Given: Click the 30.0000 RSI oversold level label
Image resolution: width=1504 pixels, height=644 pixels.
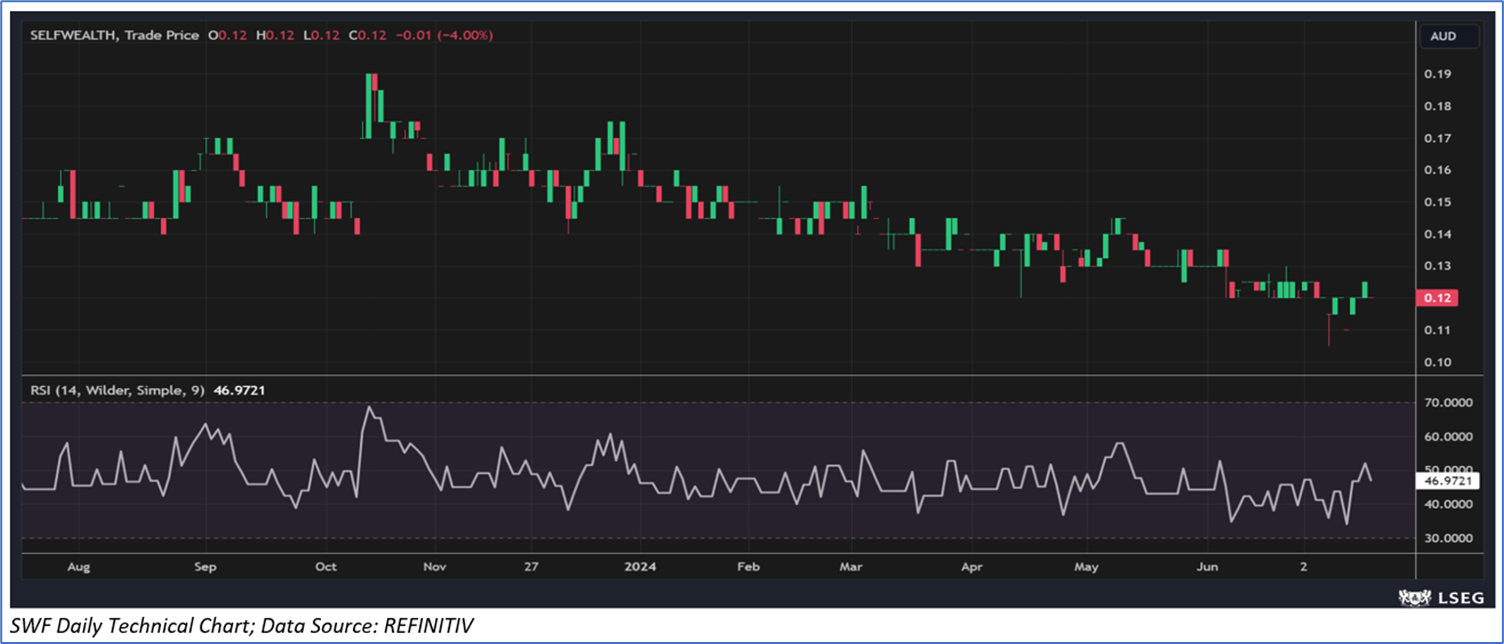Looking at the screenshot, I should click(x=1444, y=538).
